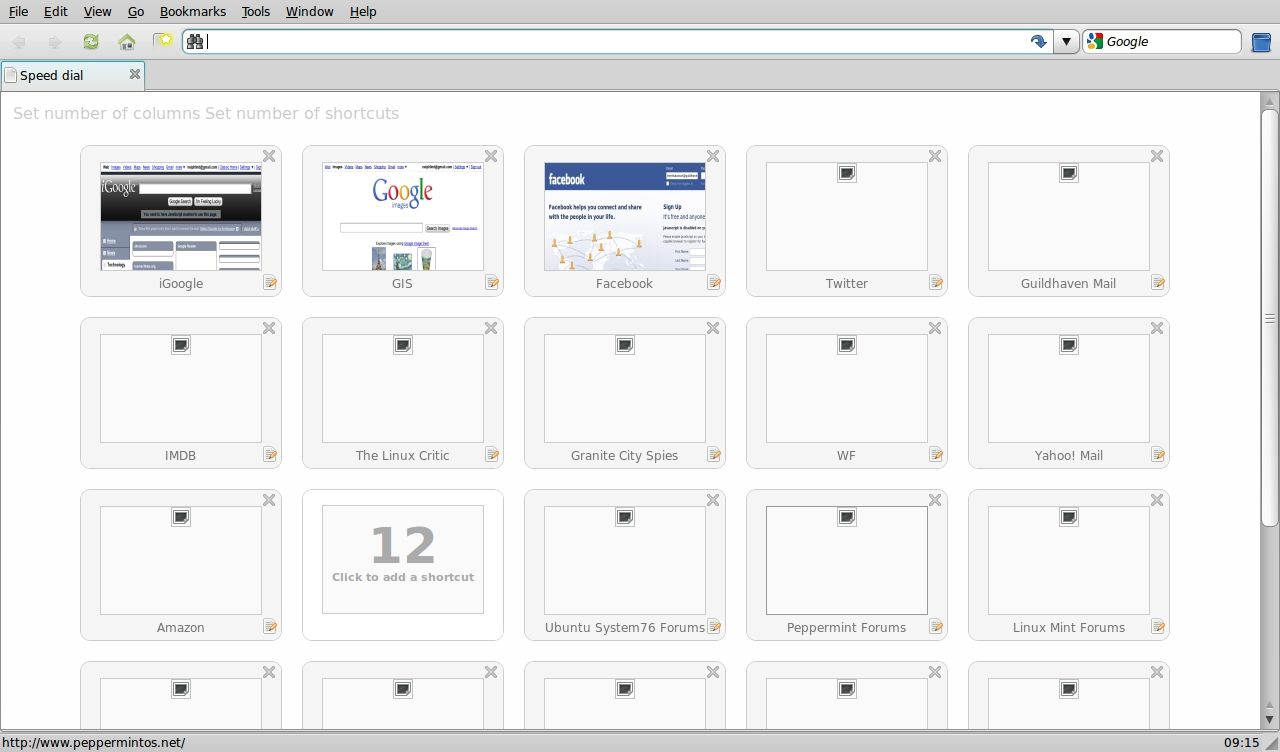Go forward with the forward arrow
Image resolution: width=1280 pixels, height=752 pixels.
click(x=55, y=42)
